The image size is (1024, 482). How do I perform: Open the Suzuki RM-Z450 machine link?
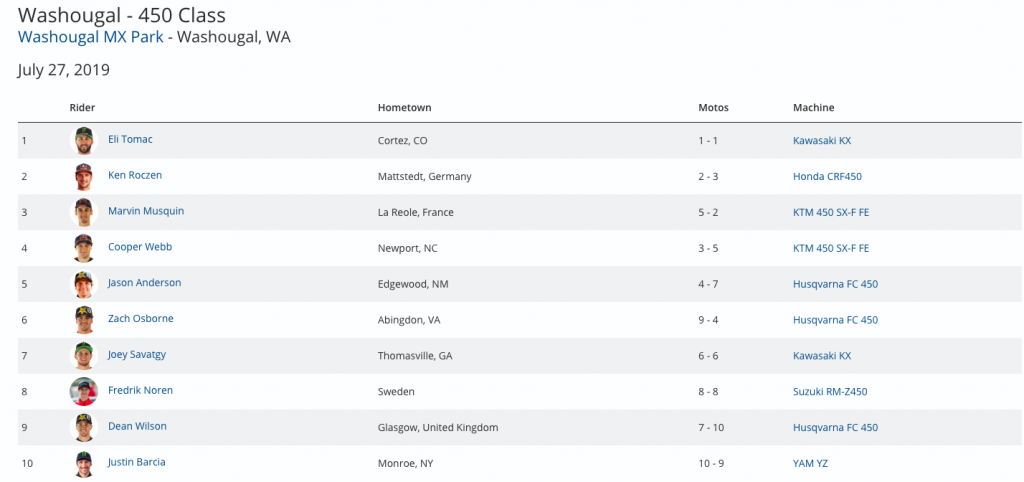pos(830,392)
